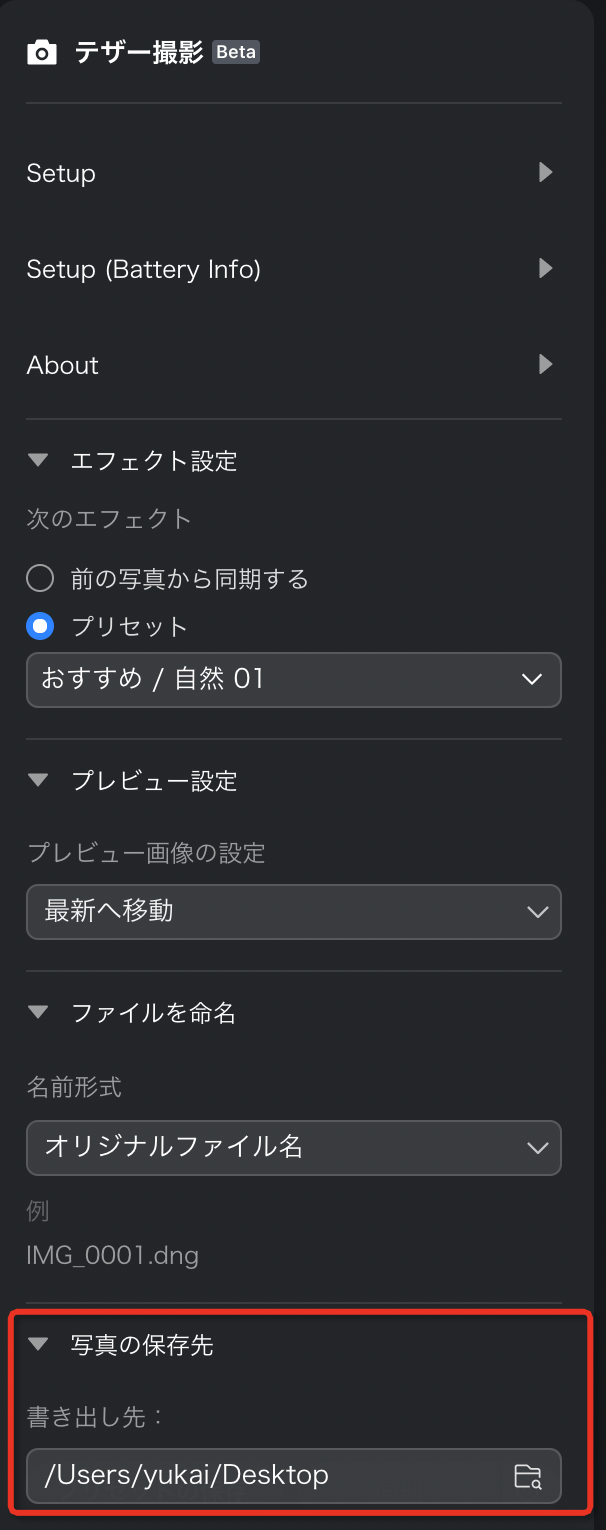Click the camera icon beside テザー撮影
Screen dimensions: 606x1530
pos(41,52)
